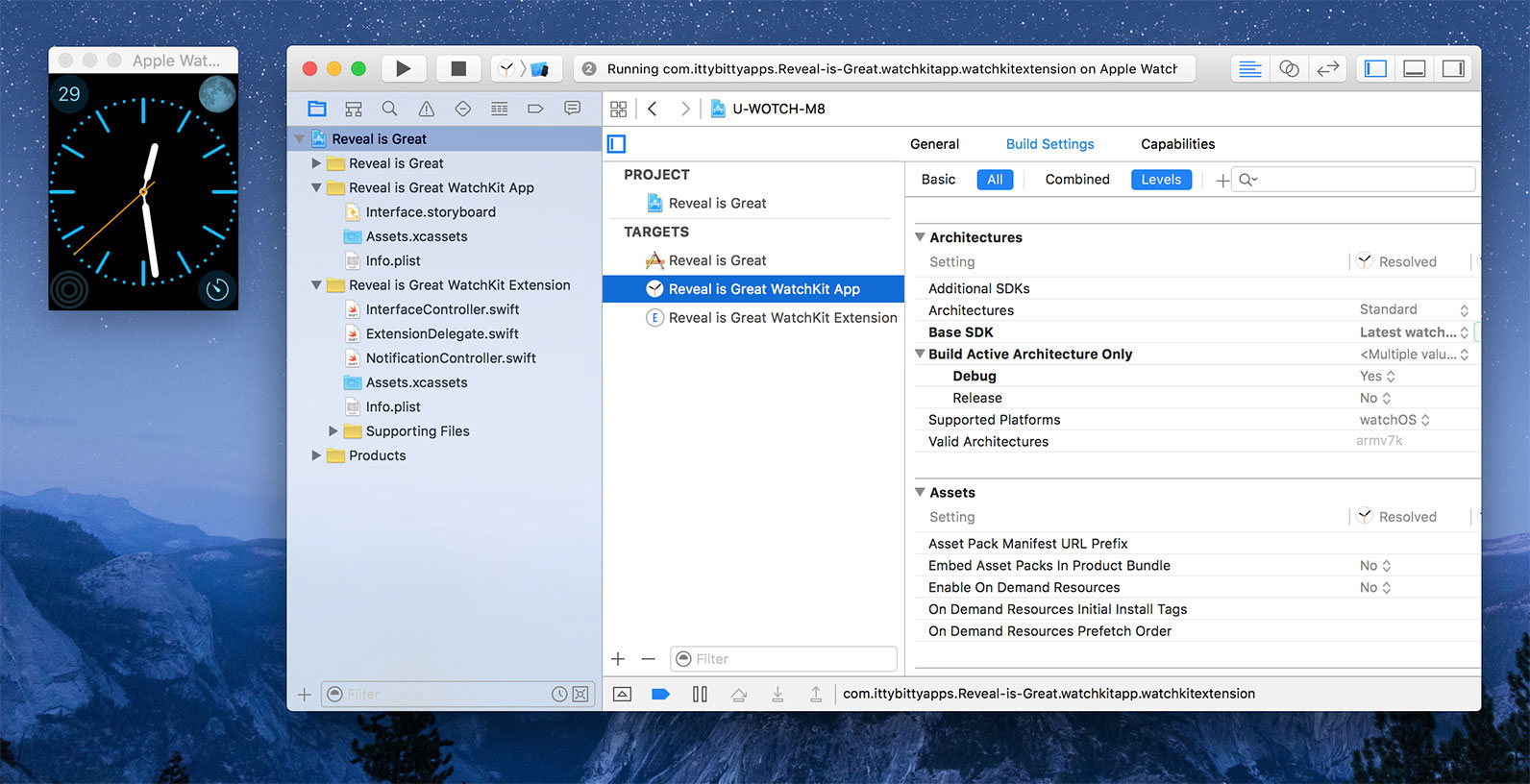Viewport: 1530px width, 784px height.
Task: Switch to the General tab
Action: [x=934, y=144]
